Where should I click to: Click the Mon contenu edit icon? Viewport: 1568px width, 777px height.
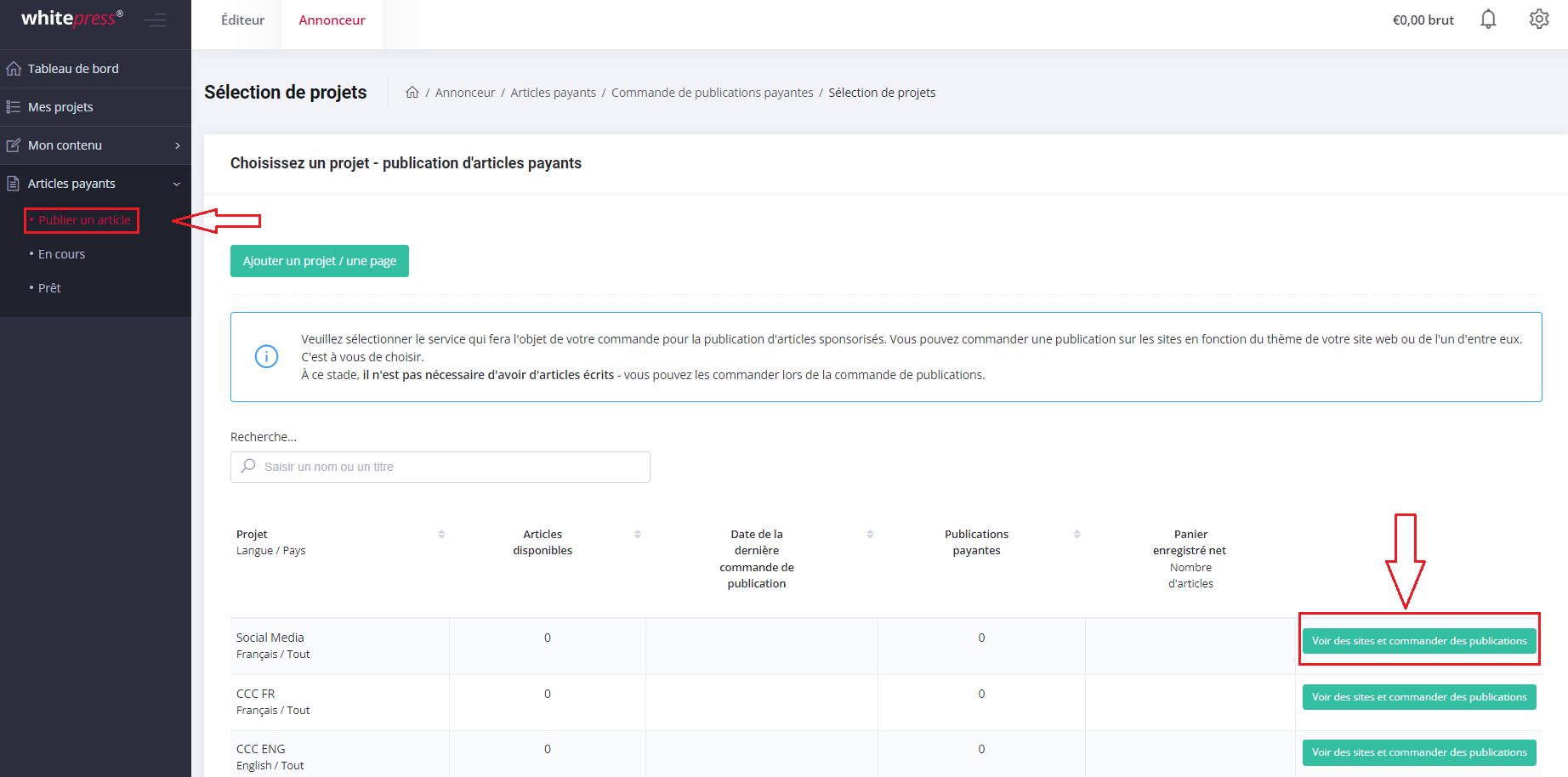14,145
